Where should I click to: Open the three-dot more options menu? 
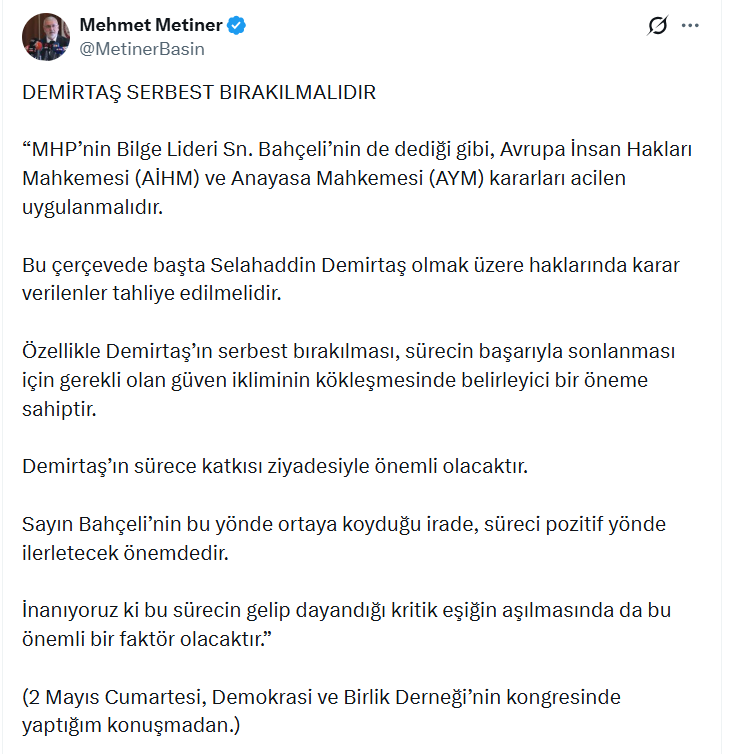tap(690, 25)
